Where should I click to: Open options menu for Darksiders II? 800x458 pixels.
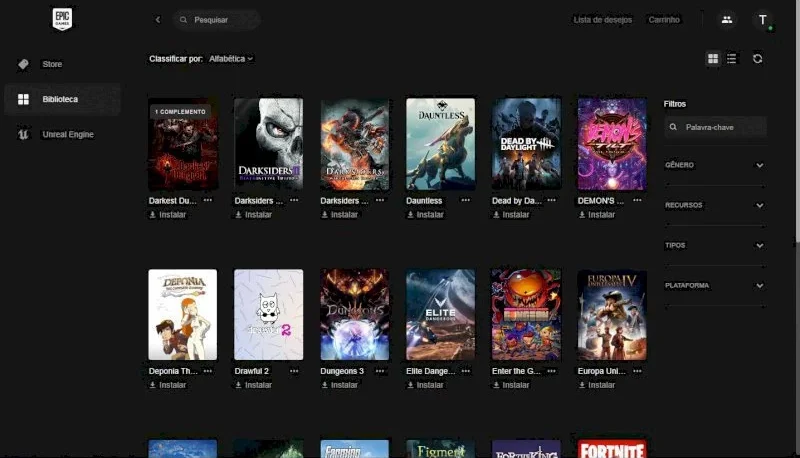click(294, 200)
